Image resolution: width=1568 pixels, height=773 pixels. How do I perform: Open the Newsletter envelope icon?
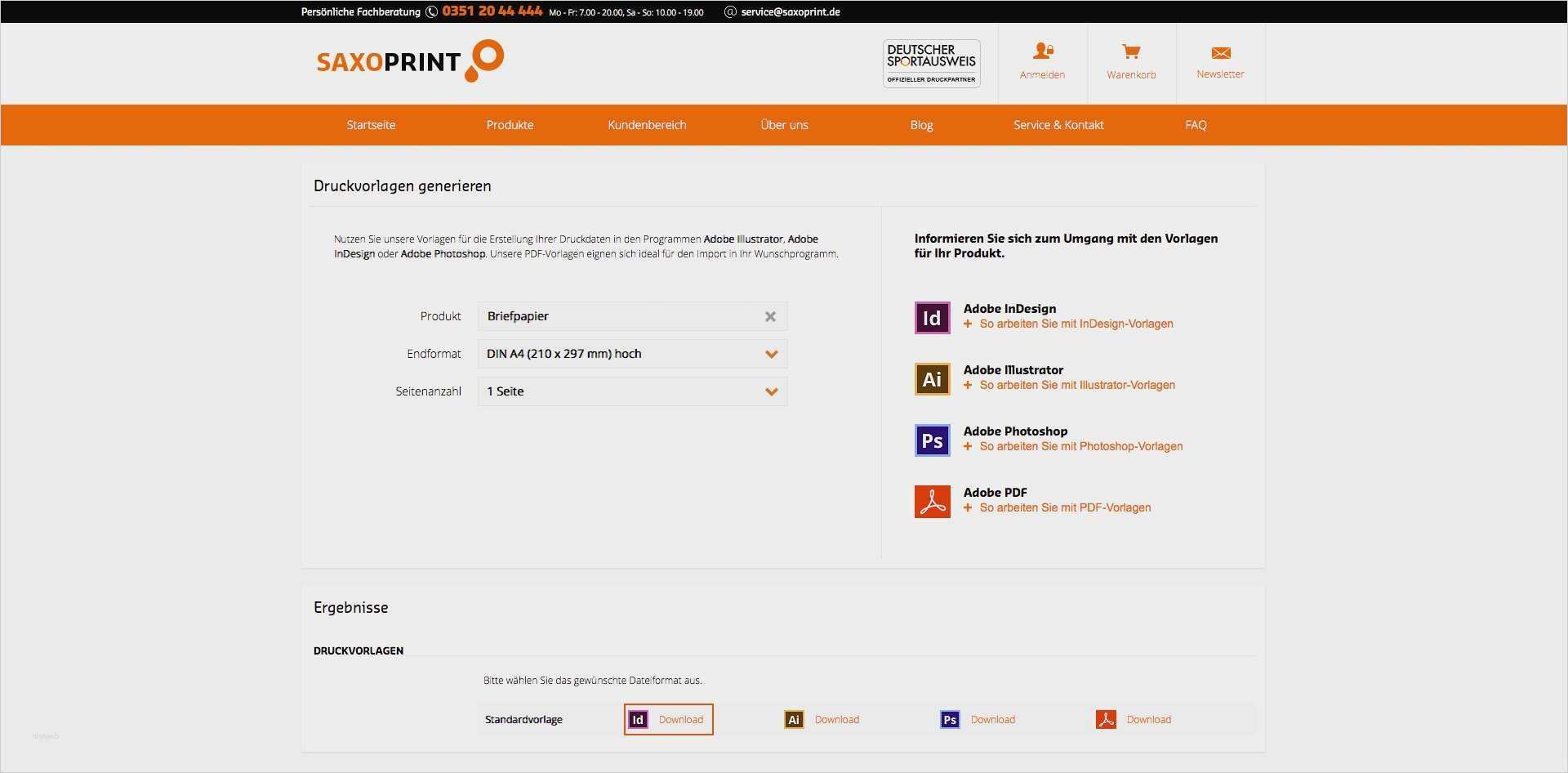[1220, 51]
